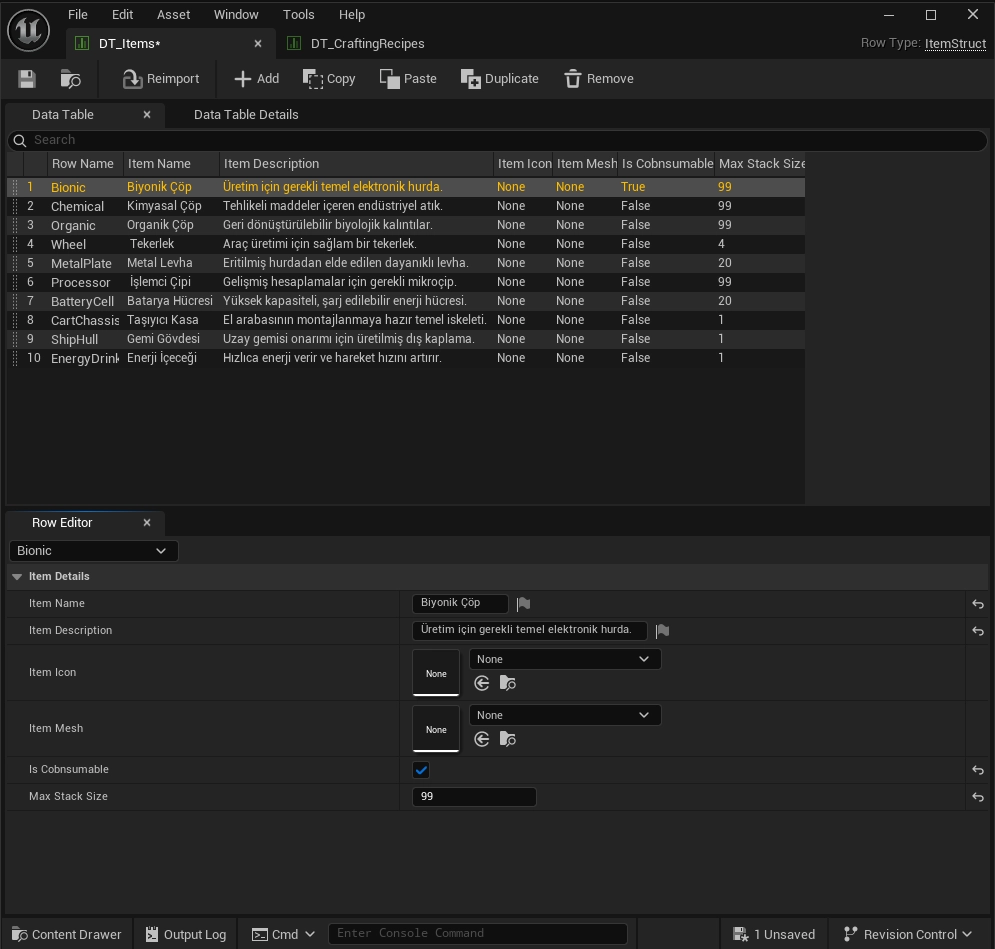Image resolution: width=995 pixels, height=949 pixels.
Task: Browse to asset in Content Browser icon
Action: (x=70, y=79)
